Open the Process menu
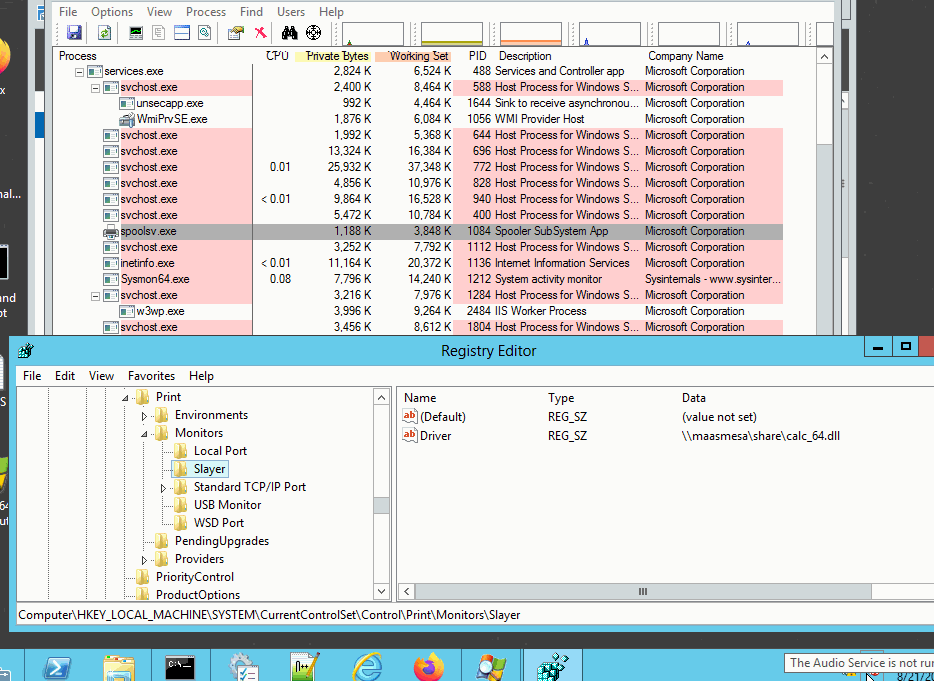 [x=206, y=12]
